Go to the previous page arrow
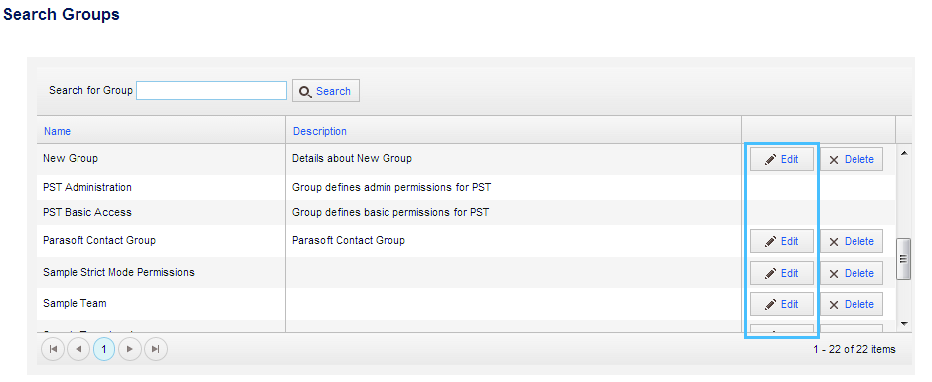 coord(78,349)
